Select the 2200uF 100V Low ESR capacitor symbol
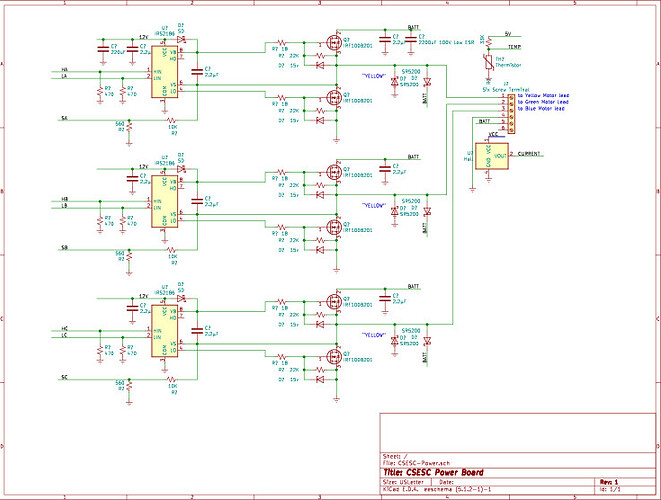661x500 pixels. [411, 39]
